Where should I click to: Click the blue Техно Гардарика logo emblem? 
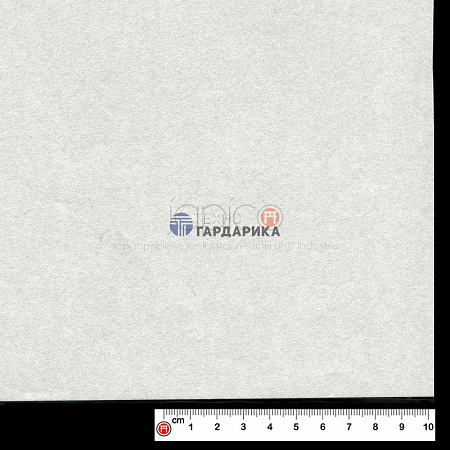181,225
